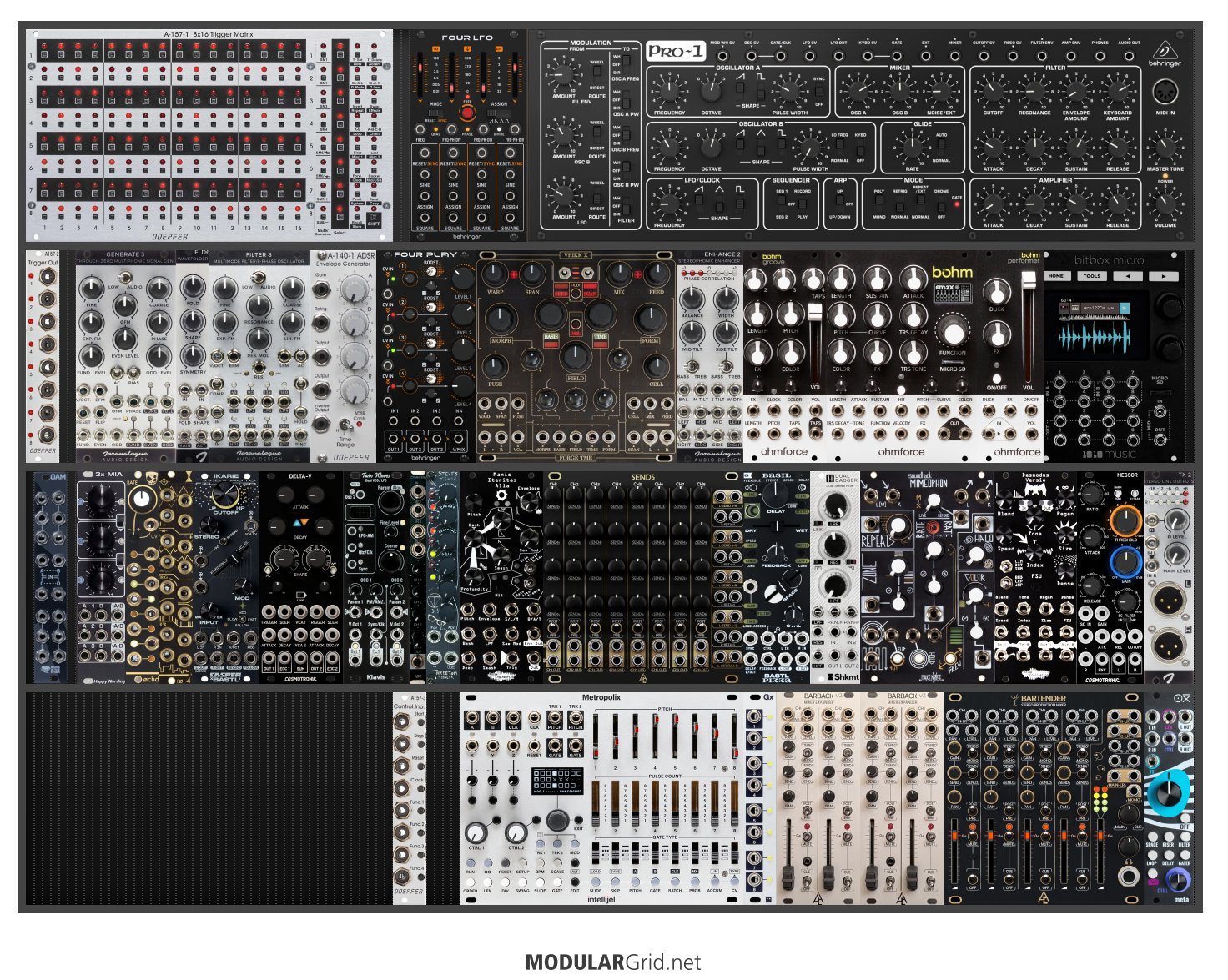This screenshot has width=1228, height=980.
Task: Click the Filter Resonance knob on Pro-1
Action: 1034,90
